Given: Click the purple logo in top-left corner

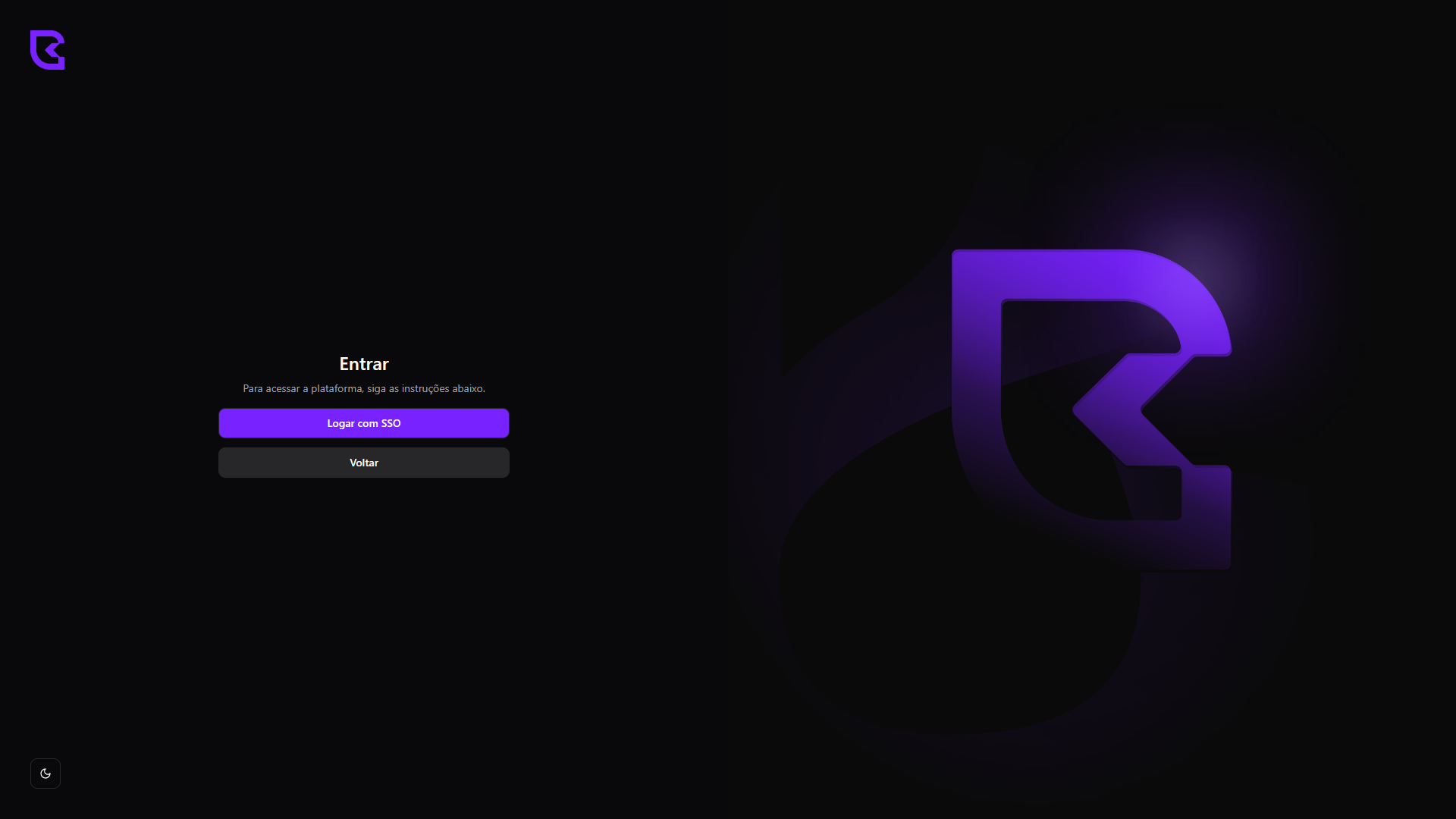Looking at the screenshot, I should (47, 49).
